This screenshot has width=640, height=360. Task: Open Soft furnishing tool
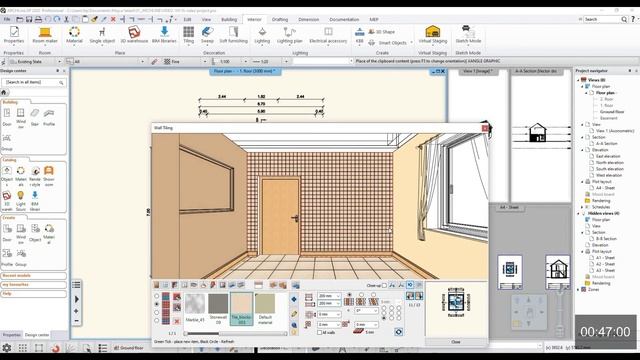coord(233,35)
